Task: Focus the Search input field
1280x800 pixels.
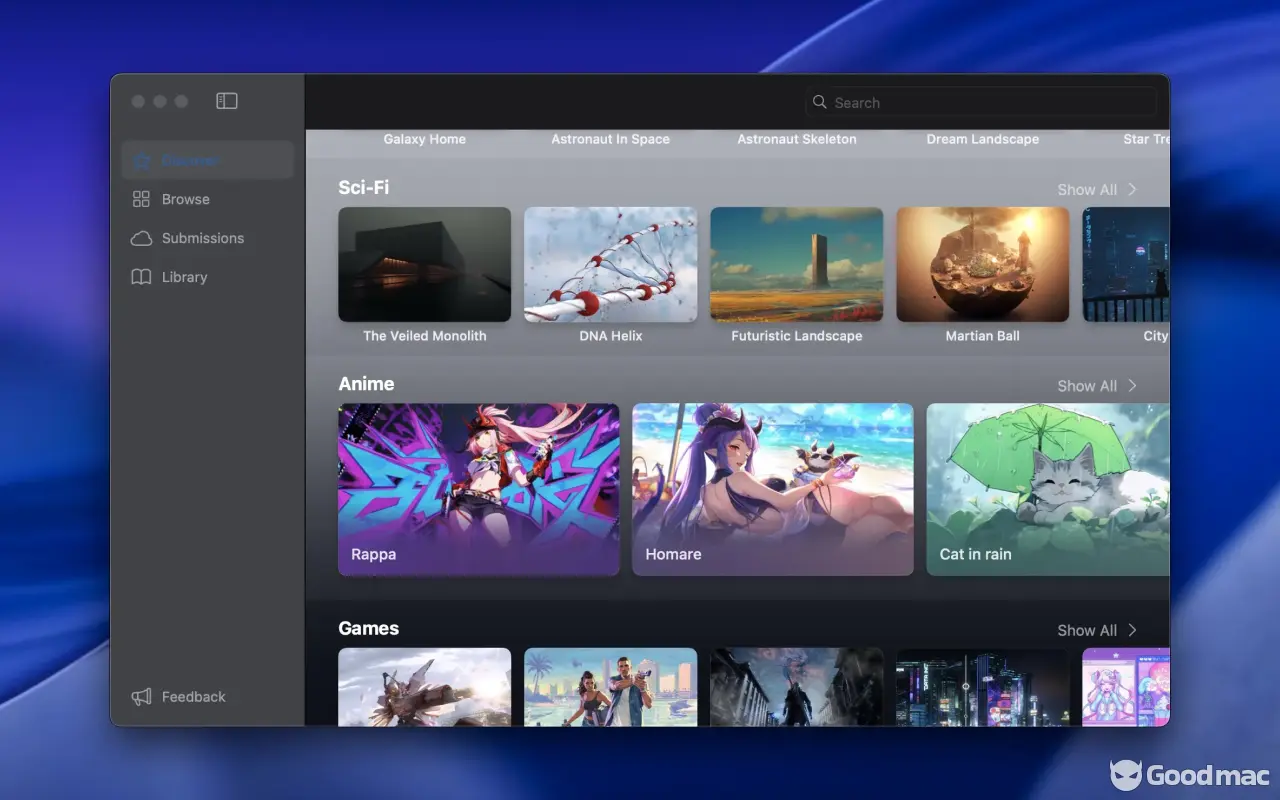Action: 990,102
